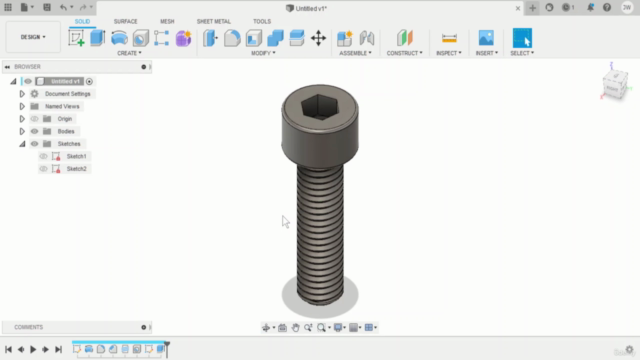Expand the Bodies folder node
Viewport: 640px width, 360px height.
click(x=22, y=131)
